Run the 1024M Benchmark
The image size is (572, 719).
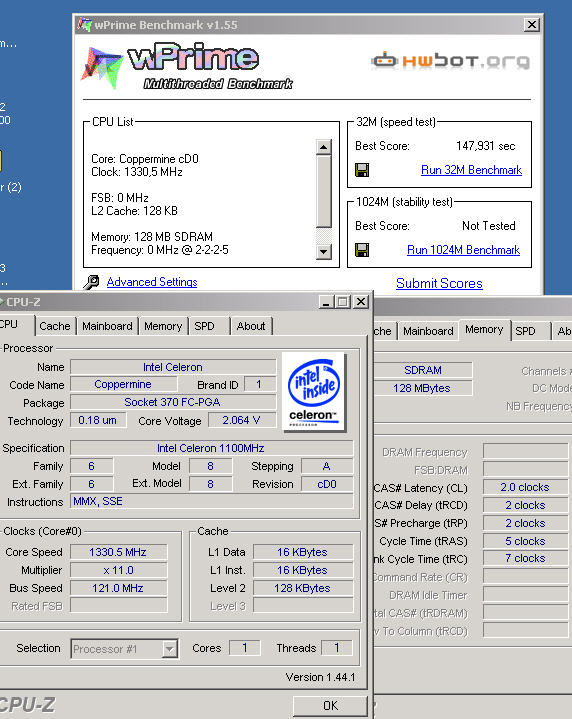[x=463, y=250]
